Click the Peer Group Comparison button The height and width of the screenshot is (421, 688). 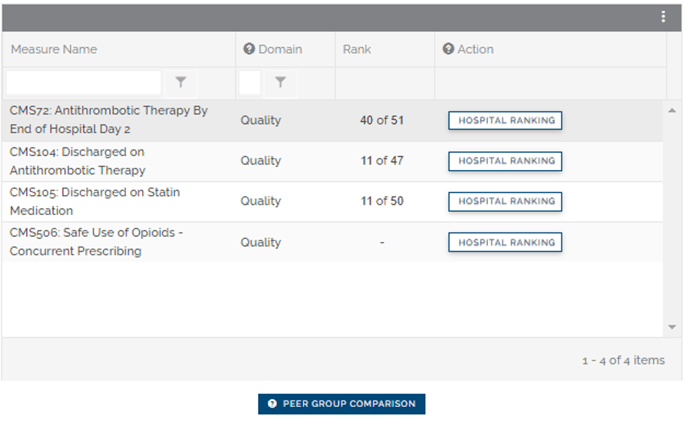tap(341, 404)
